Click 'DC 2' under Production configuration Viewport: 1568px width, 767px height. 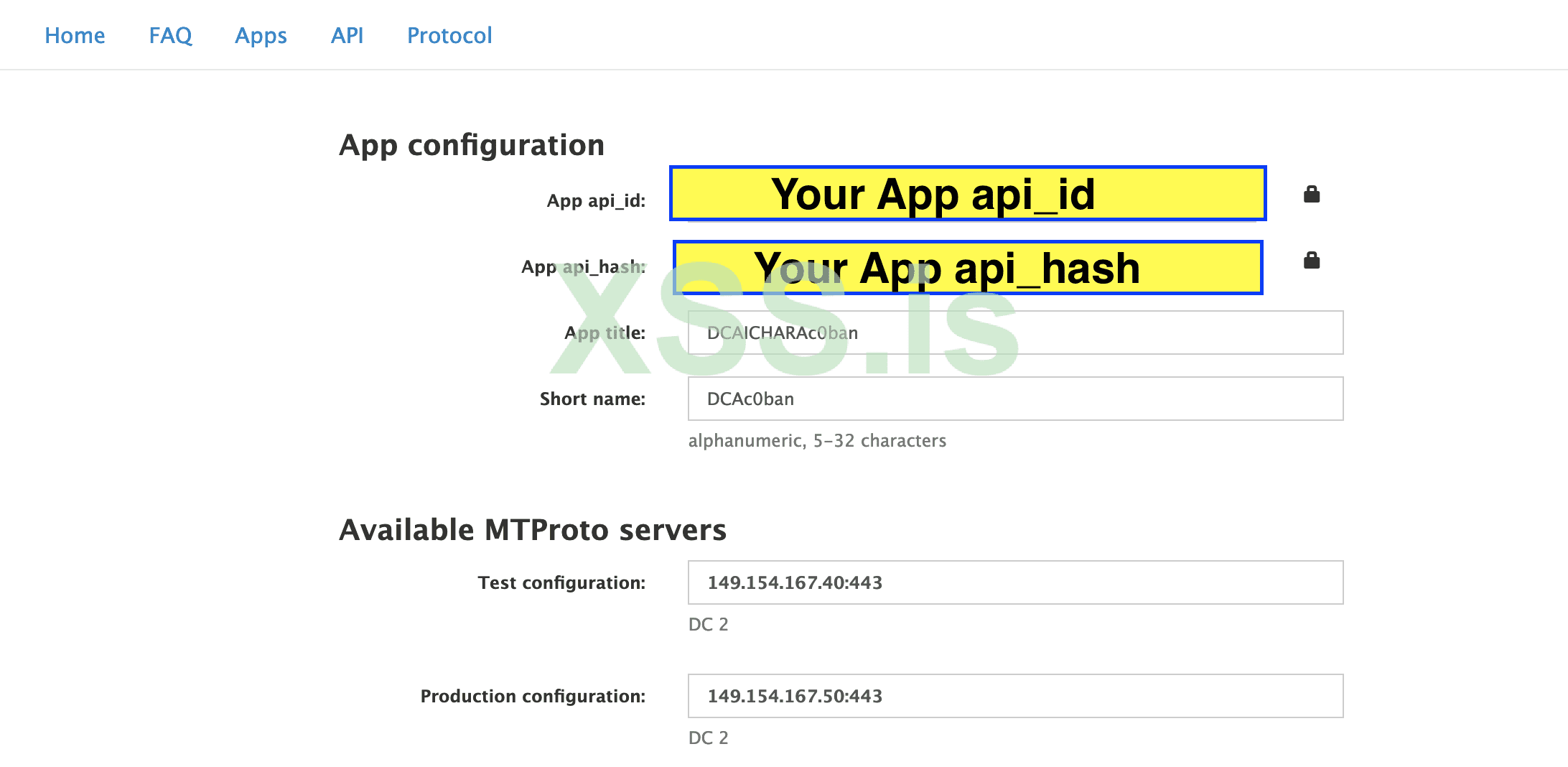[708, 738]
